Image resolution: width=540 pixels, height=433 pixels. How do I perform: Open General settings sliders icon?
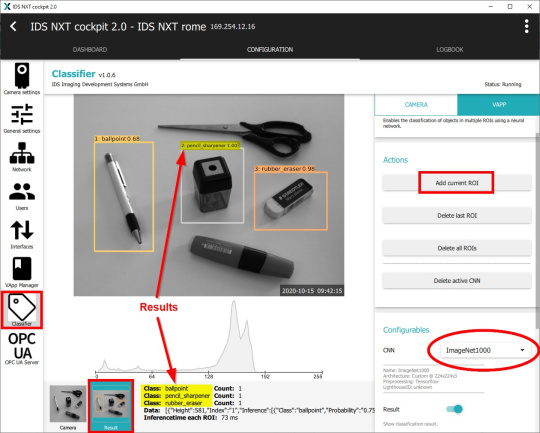(x=22, y=118)
